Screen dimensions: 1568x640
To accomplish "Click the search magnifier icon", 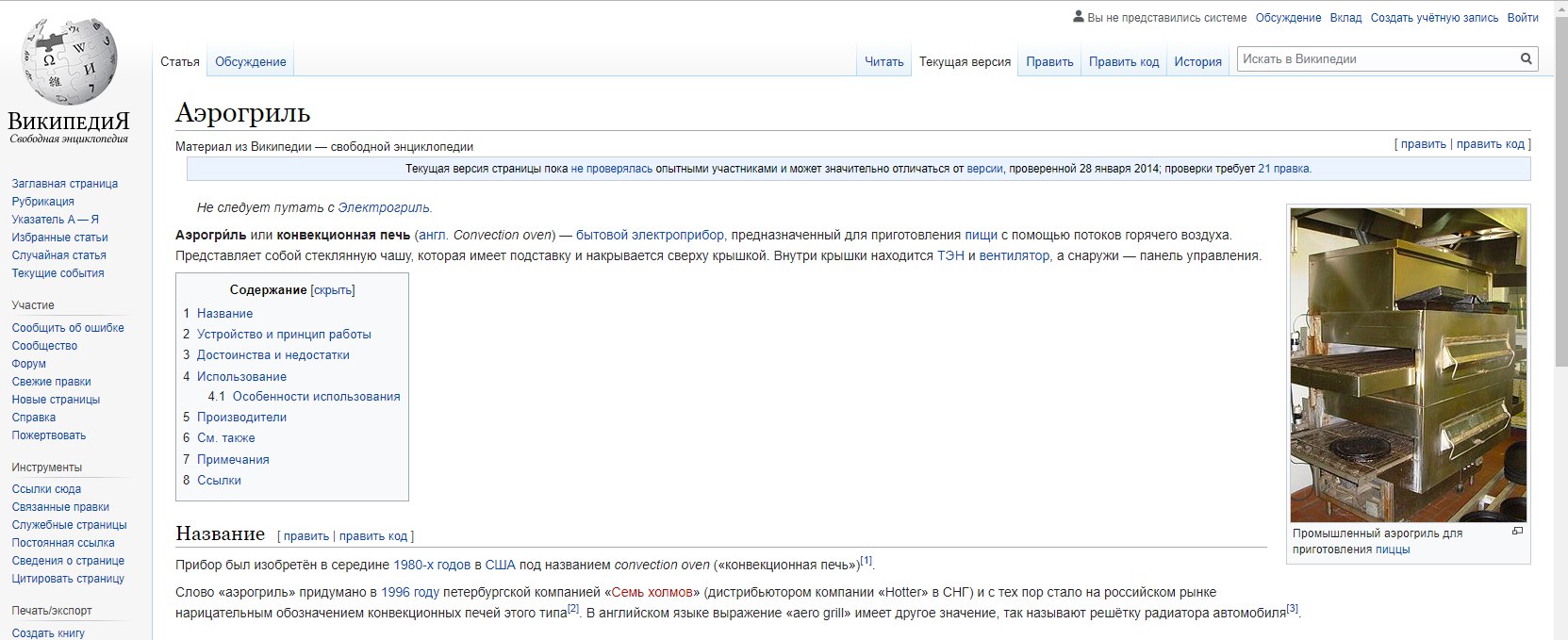I will coord(1526,58).
